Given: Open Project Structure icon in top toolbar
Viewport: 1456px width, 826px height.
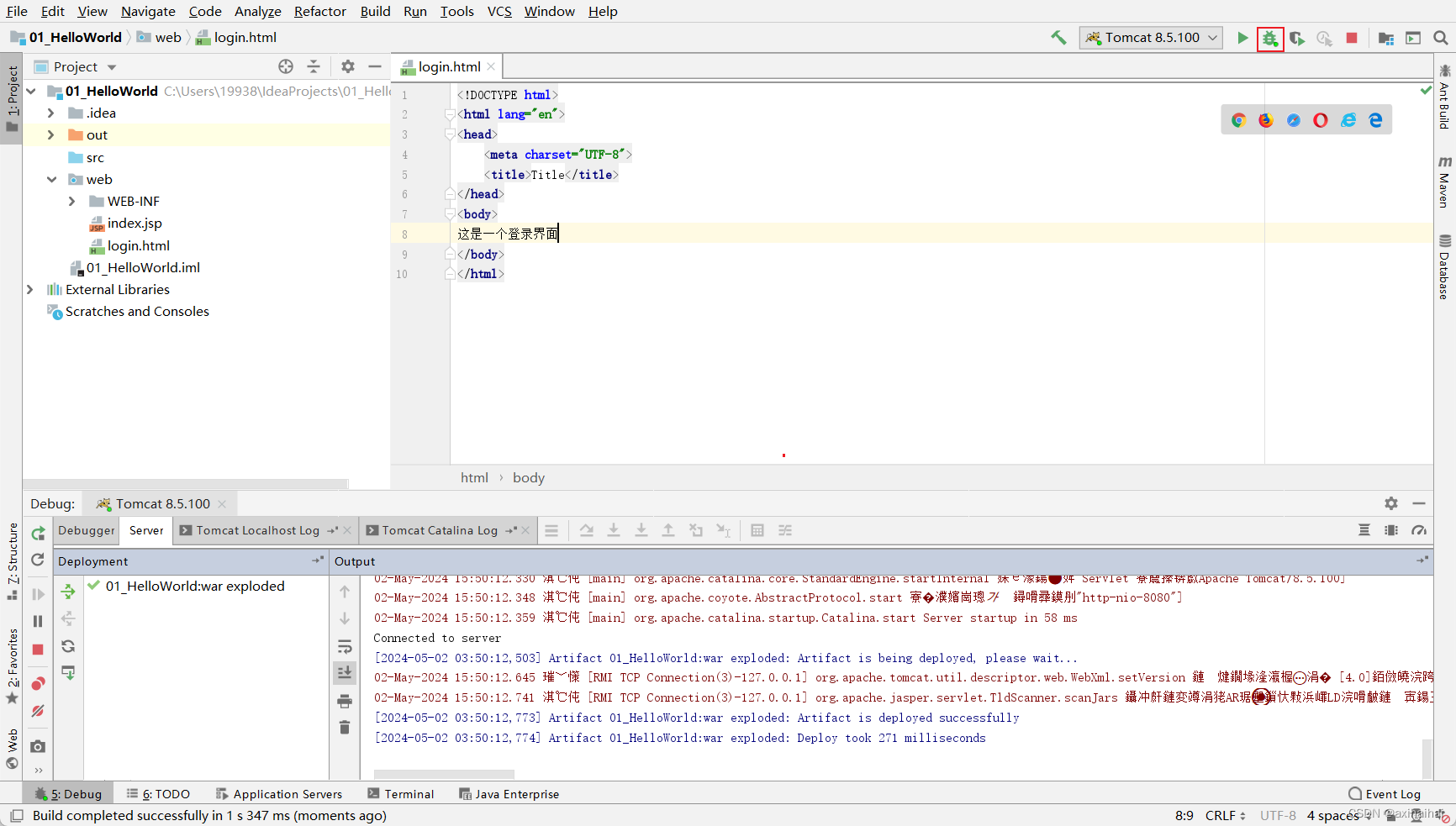Looking at the screenshot, I should click(x=1386, y=38).
